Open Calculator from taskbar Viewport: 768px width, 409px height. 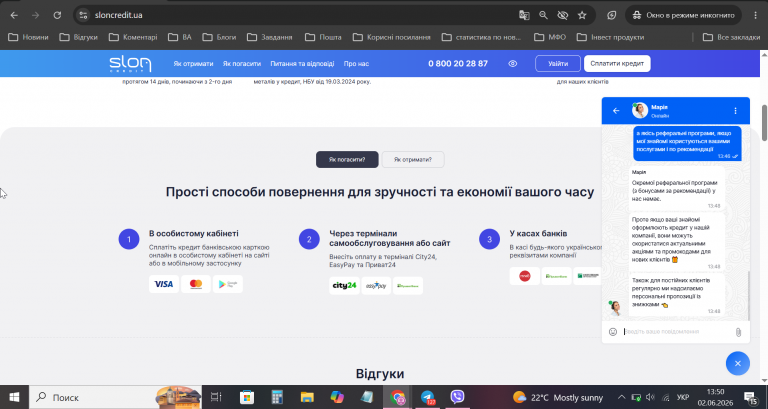coord(277,397)
